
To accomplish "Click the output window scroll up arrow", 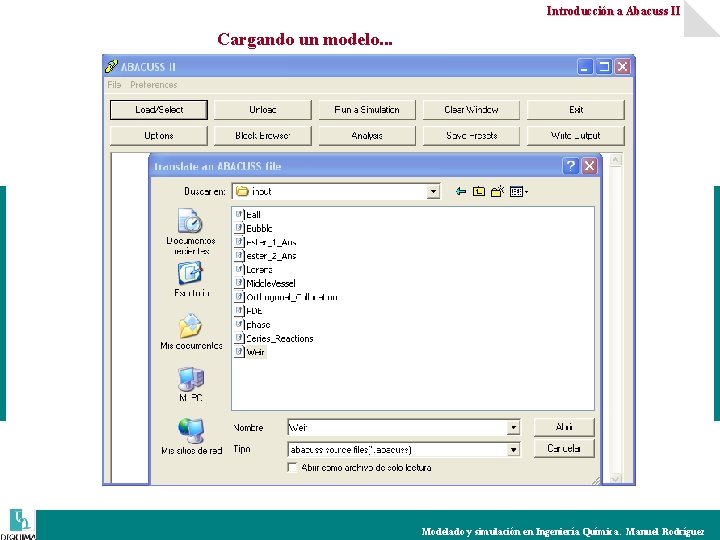I will [615, 160].
